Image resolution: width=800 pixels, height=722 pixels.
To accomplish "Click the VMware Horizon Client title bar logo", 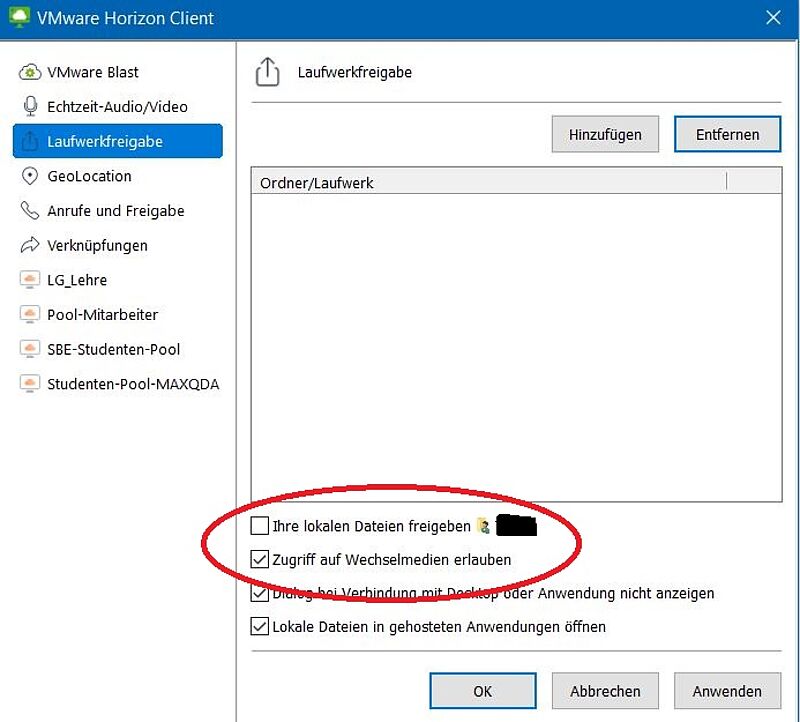I will pos(19,17).
